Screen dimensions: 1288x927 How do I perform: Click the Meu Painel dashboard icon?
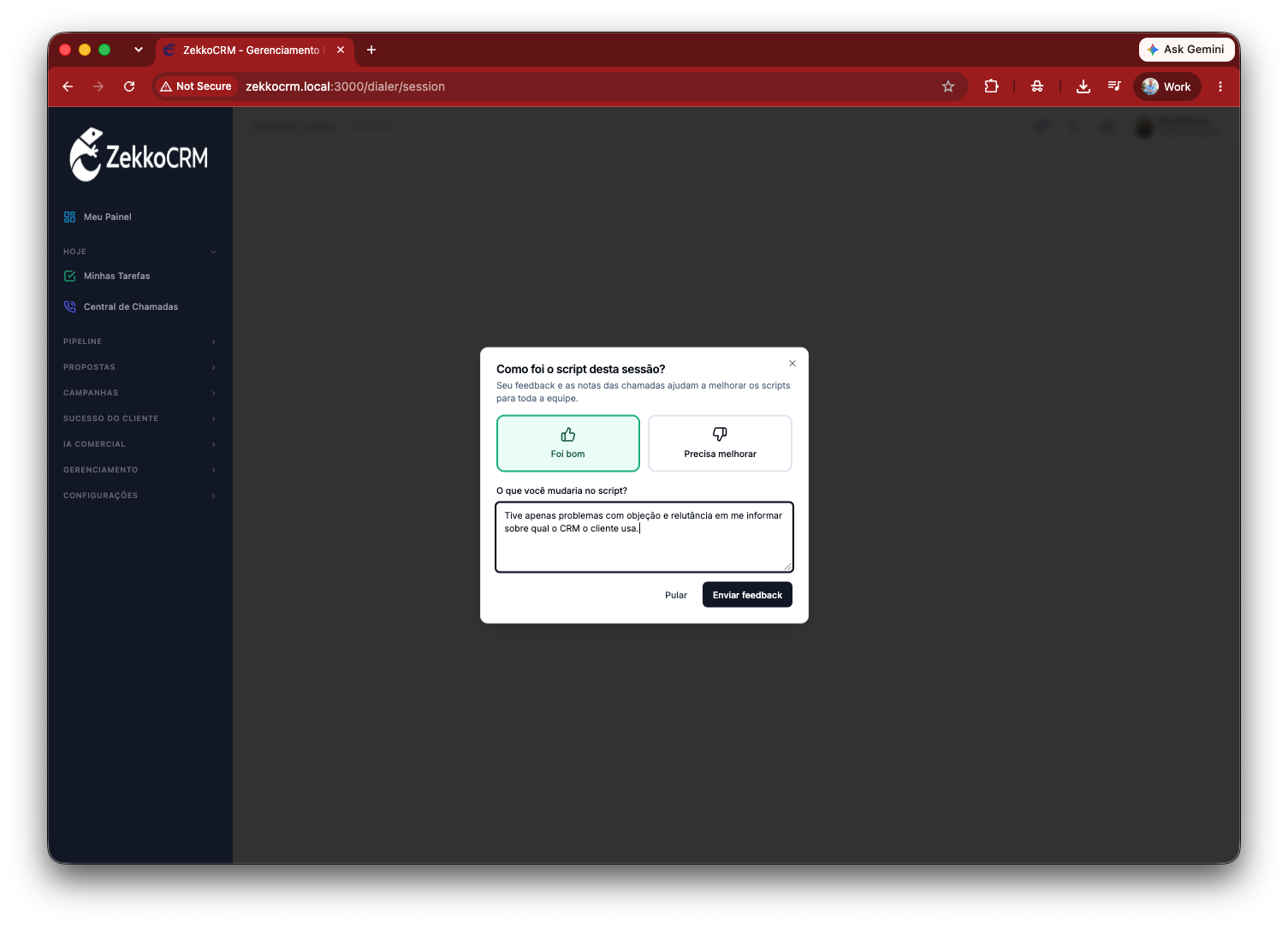pos(70,217)
